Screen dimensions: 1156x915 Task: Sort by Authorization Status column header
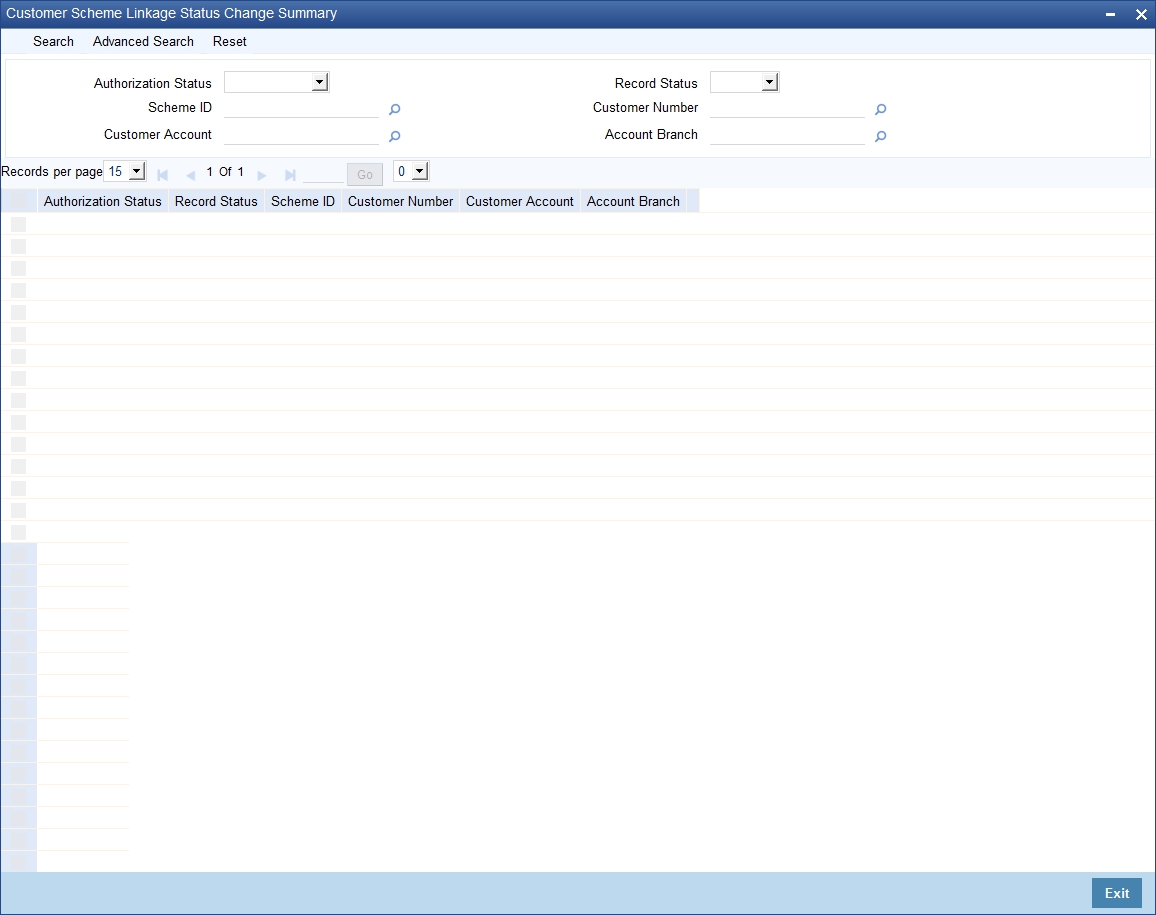click(102, 201)
